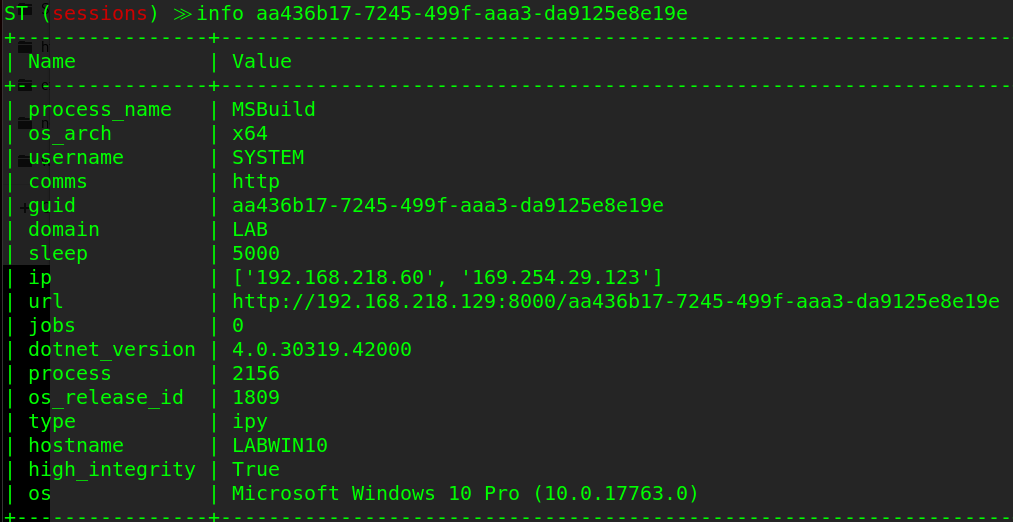Select the dotnet_version value 4.0.30319.42000

pyautogui.click(x=321, y=349)
